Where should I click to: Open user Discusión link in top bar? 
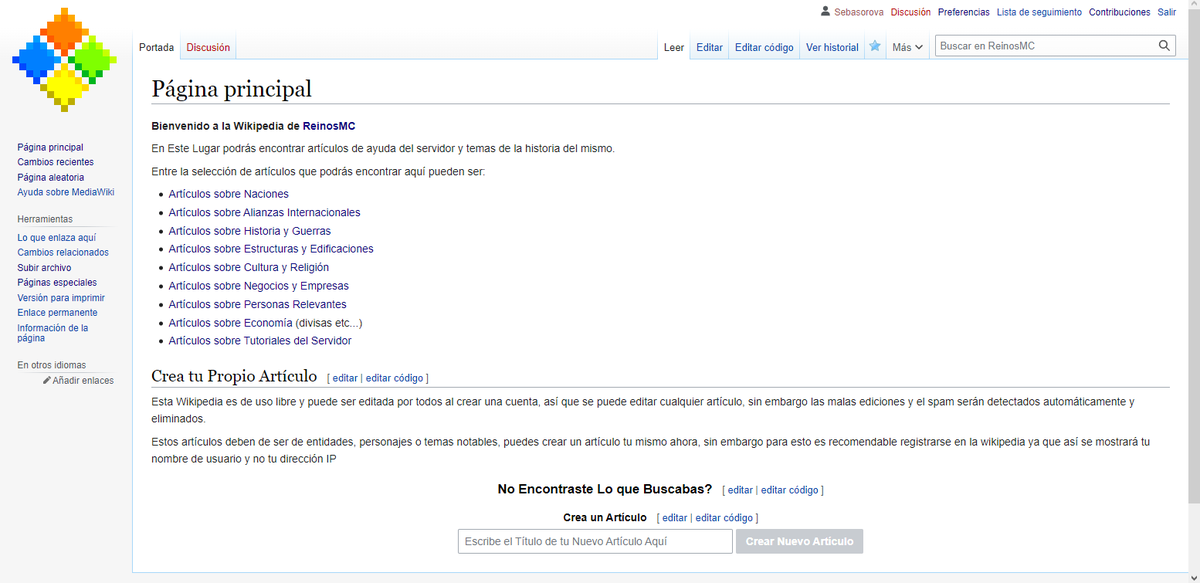[x=911, y=12]
